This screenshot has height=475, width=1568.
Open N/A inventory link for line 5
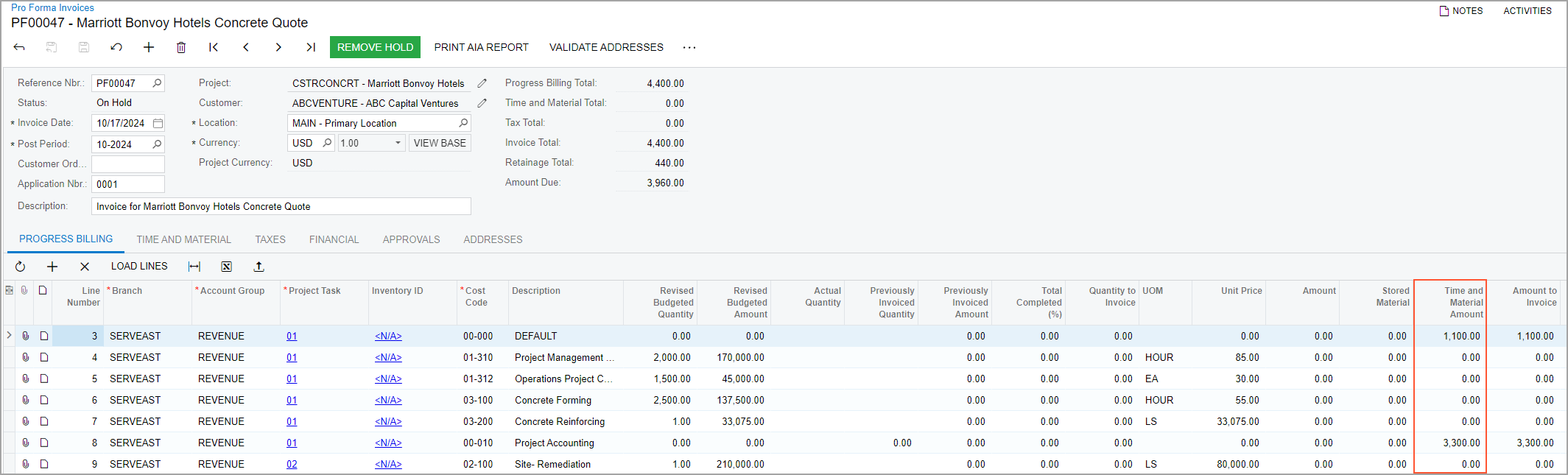pos(388,379)
